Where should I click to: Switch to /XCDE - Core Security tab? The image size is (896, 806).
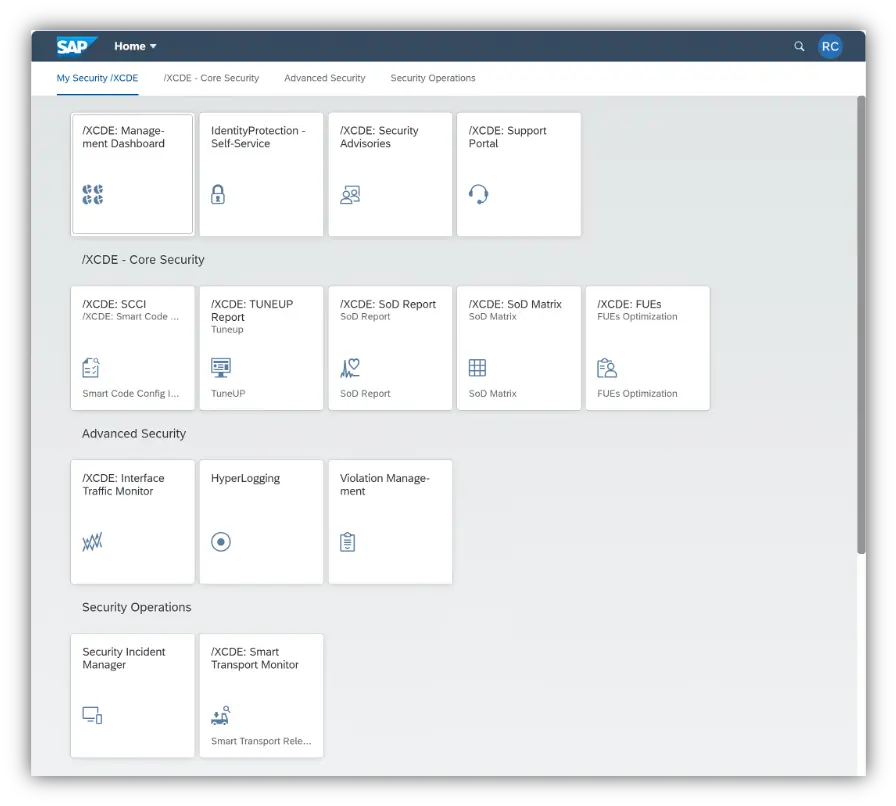[211, 78]
